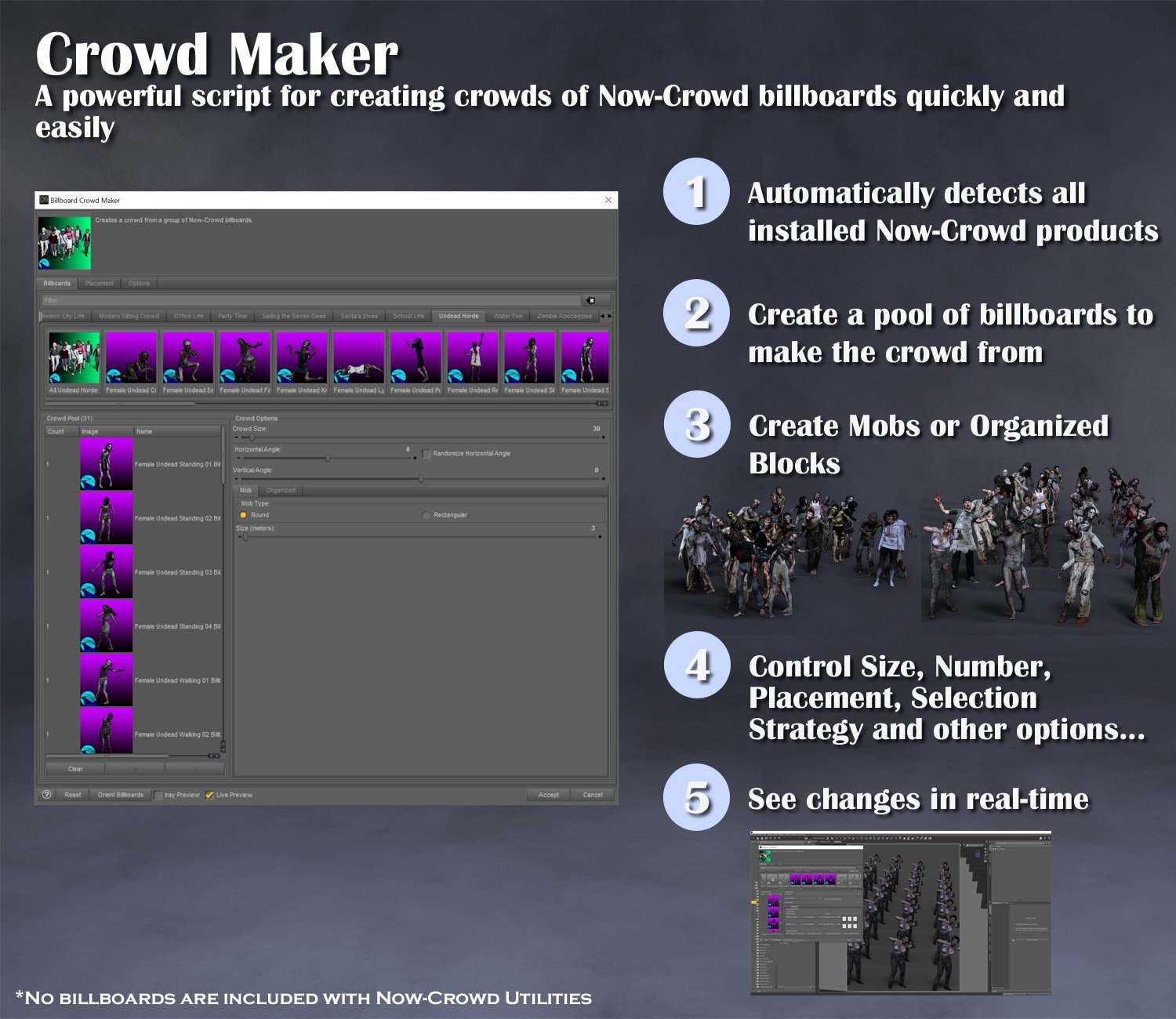This screenshot has height=1019, width=1176.
Task: Open the Santa's Elves category tab
Action: pos(359,316)
